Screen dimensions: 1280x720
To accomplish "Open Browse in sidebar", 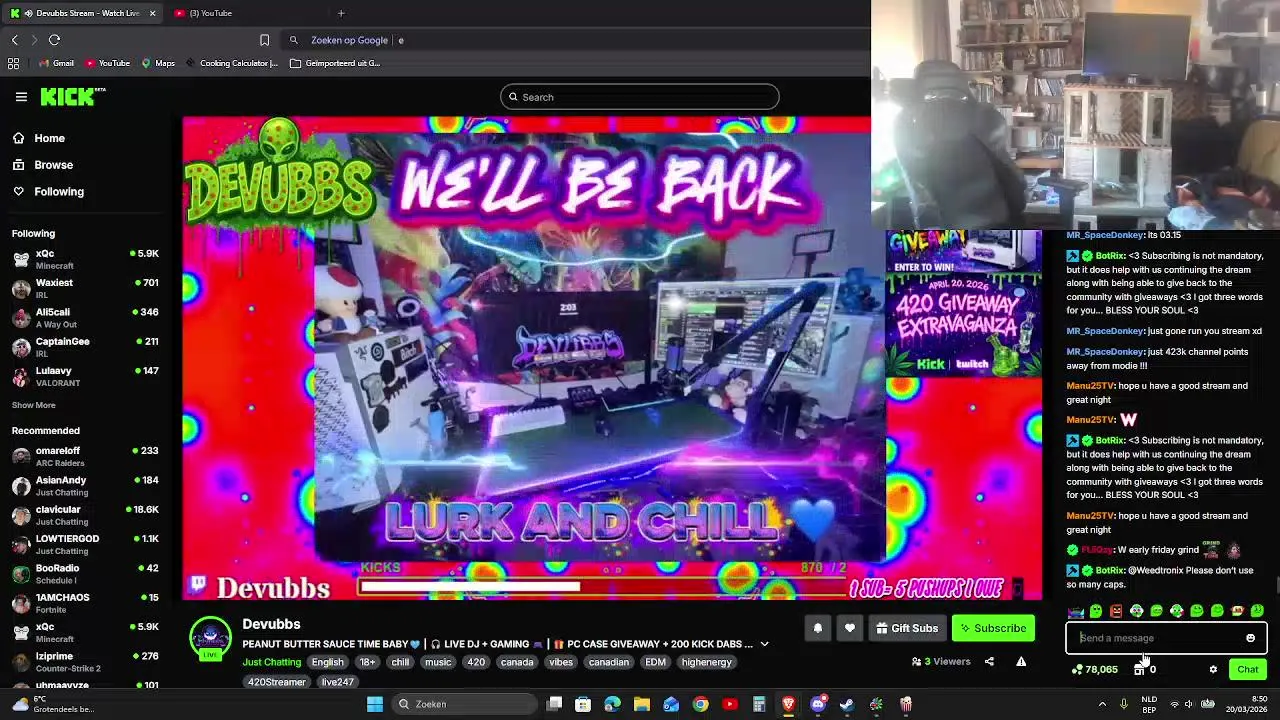I will pyautogui.click(x=43, y=165).
